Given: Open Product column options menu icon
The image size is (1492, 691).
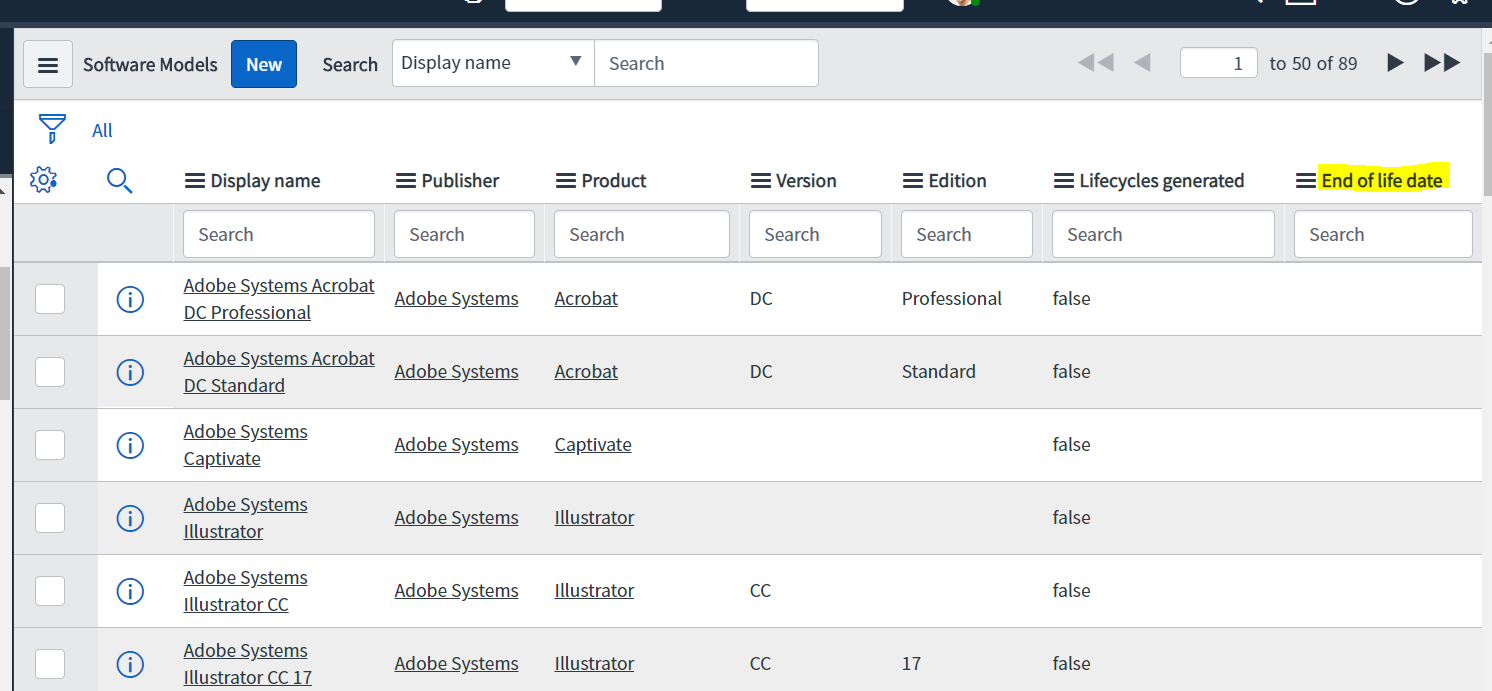Looking at the screenshot, I should coord(566,181).
